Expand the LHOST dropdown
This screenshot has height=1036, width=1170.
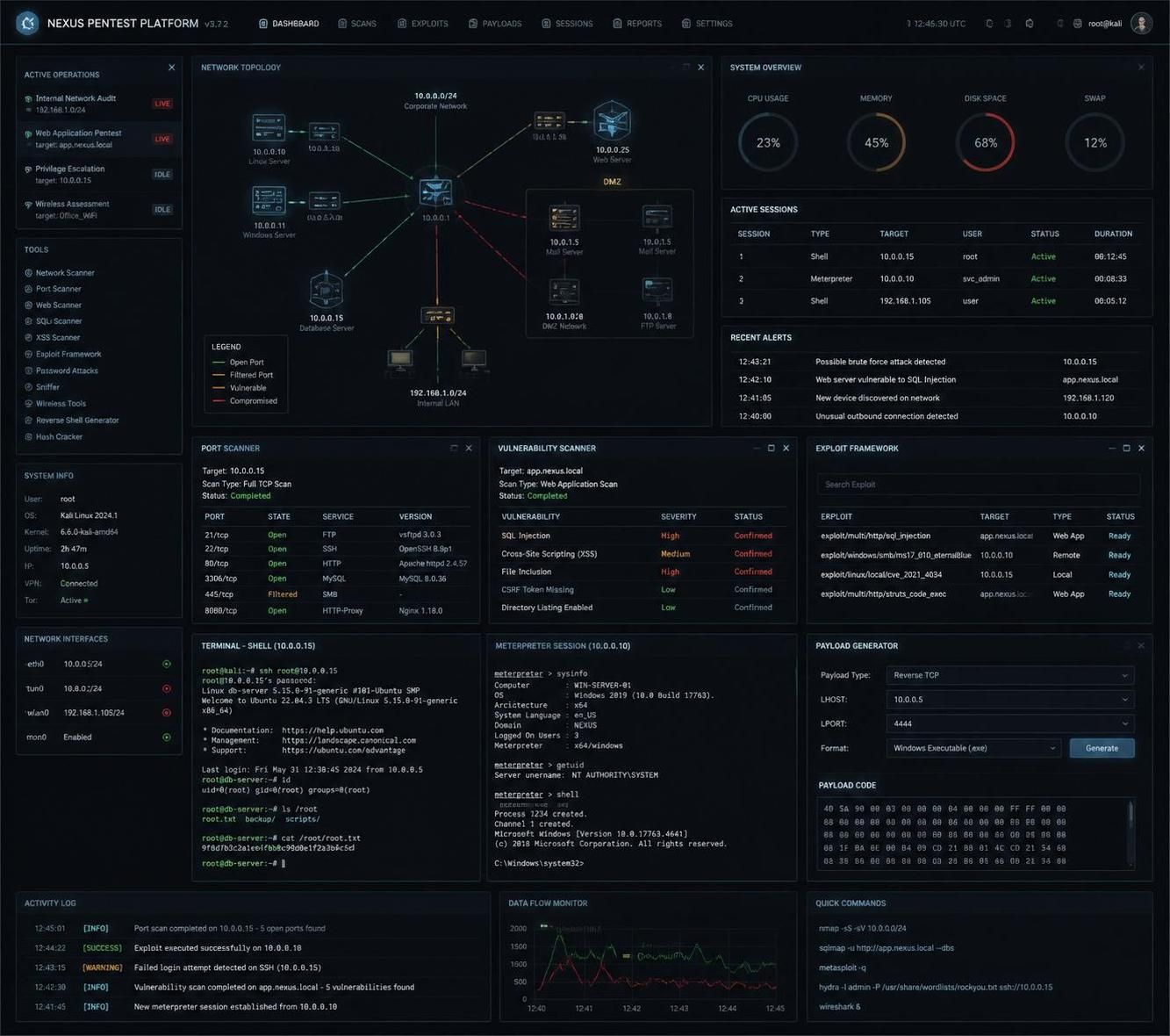[x=1010, y=700]
